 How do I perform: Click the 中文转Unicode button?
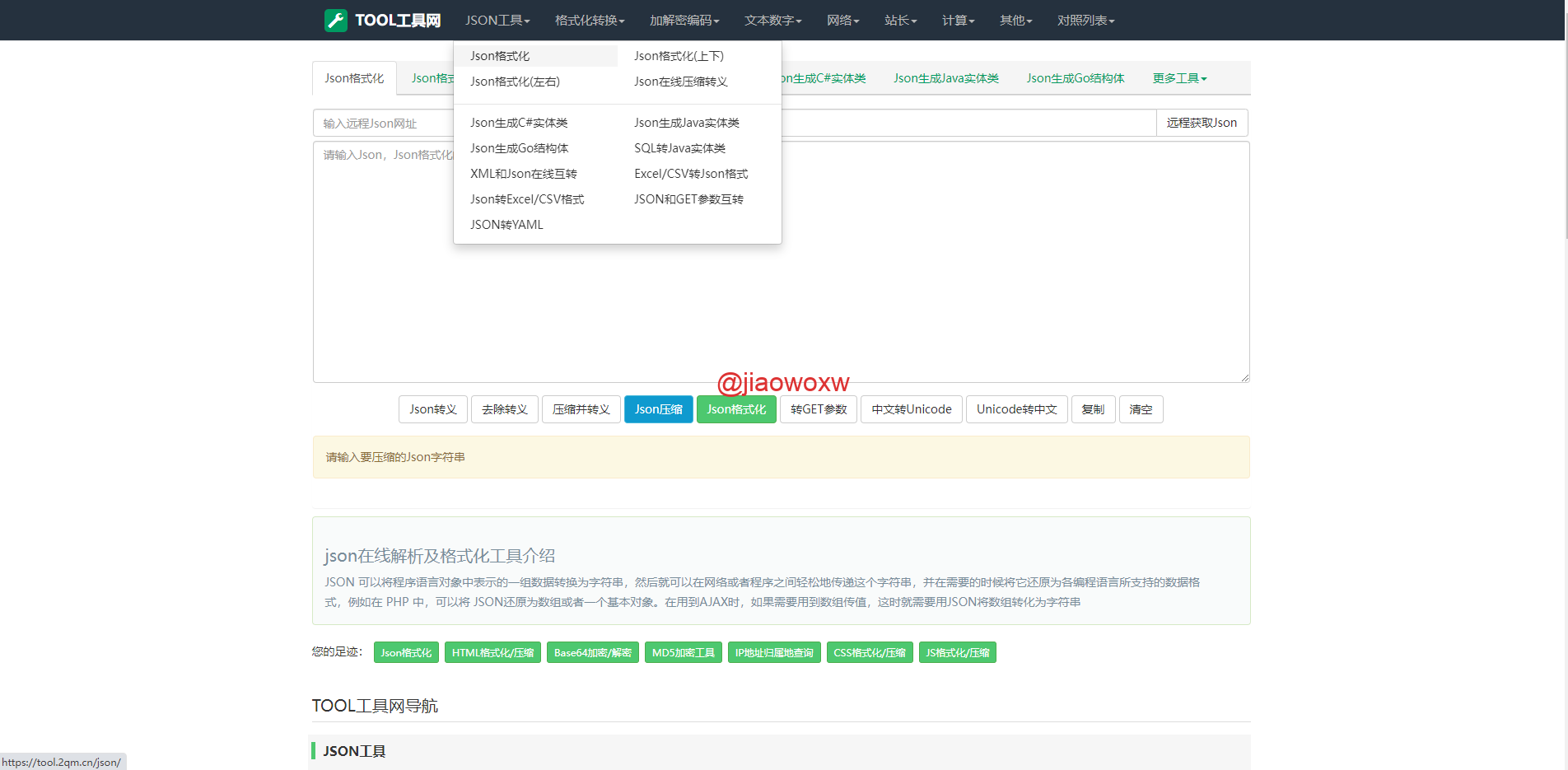pos(912,409)
